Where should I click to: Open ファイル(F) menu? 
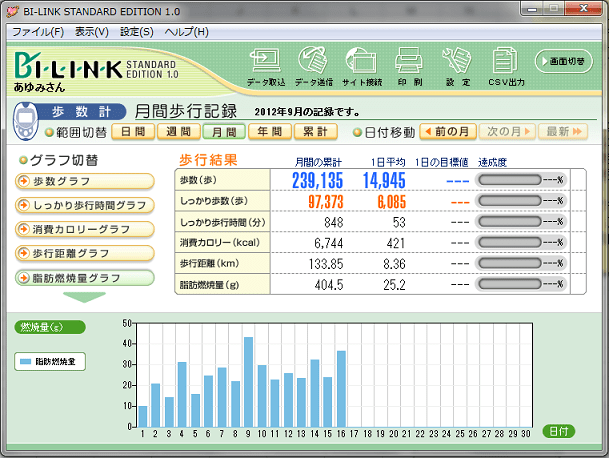38,32
